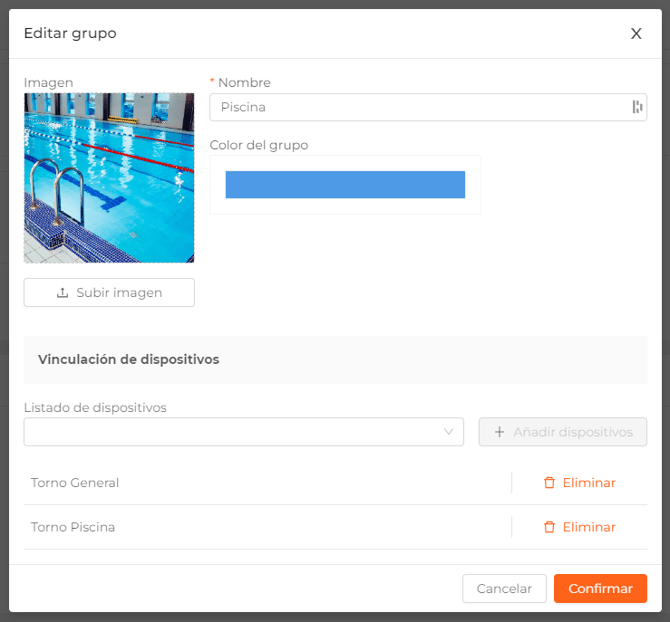Click the Vinculación de dispositivos section header
The image size is (670, 622).
click(x=129, y=359)
